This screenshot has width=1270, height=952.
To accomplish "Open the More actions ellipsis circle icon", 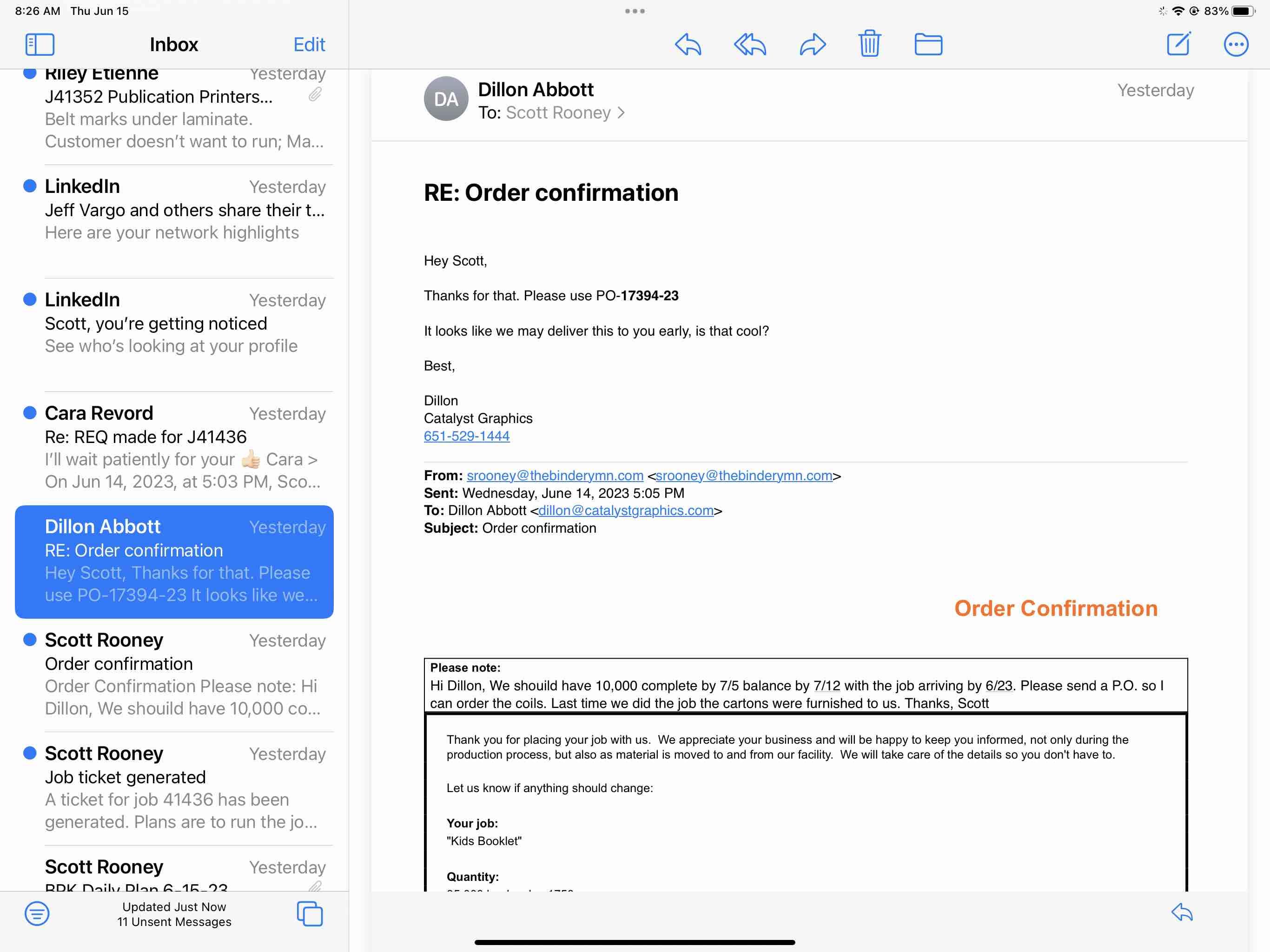I will (x=1236, y=44).
